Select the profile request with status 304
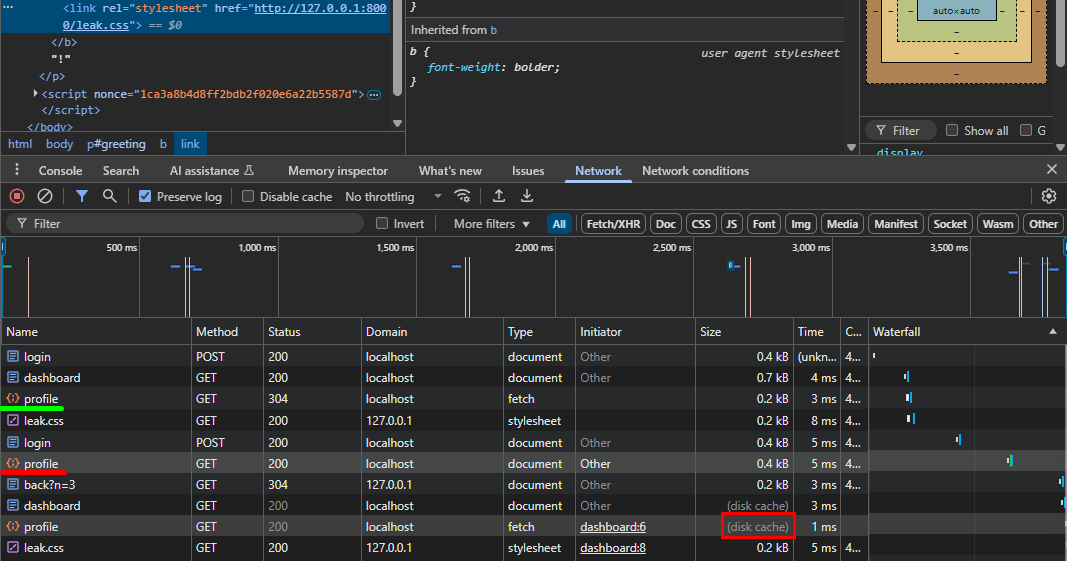 coord(434,399)
